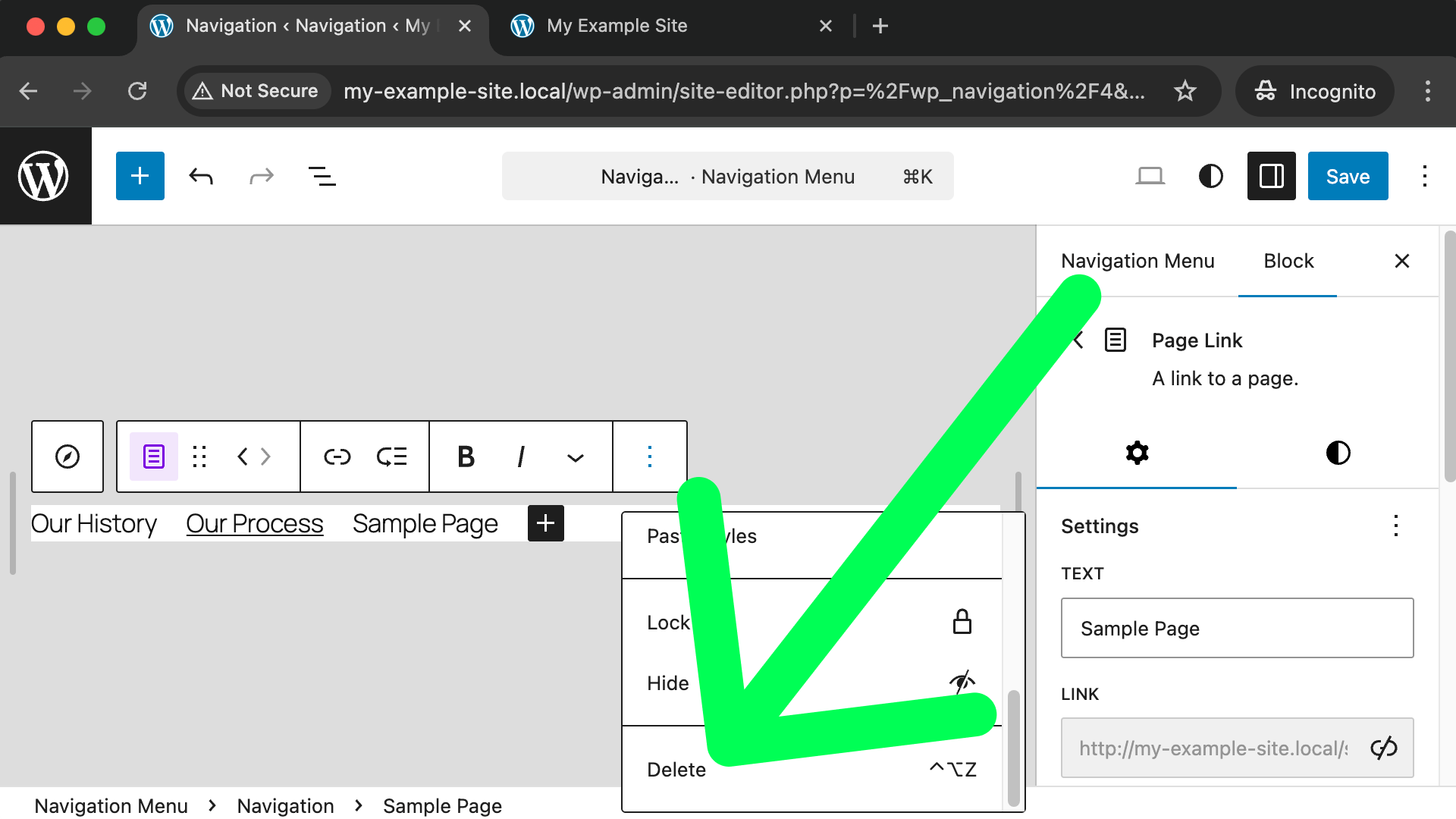1456x819 pixels.
Task: Expand the more formatting options chevron
Action: pyautogui.click(x=576, y=457)
